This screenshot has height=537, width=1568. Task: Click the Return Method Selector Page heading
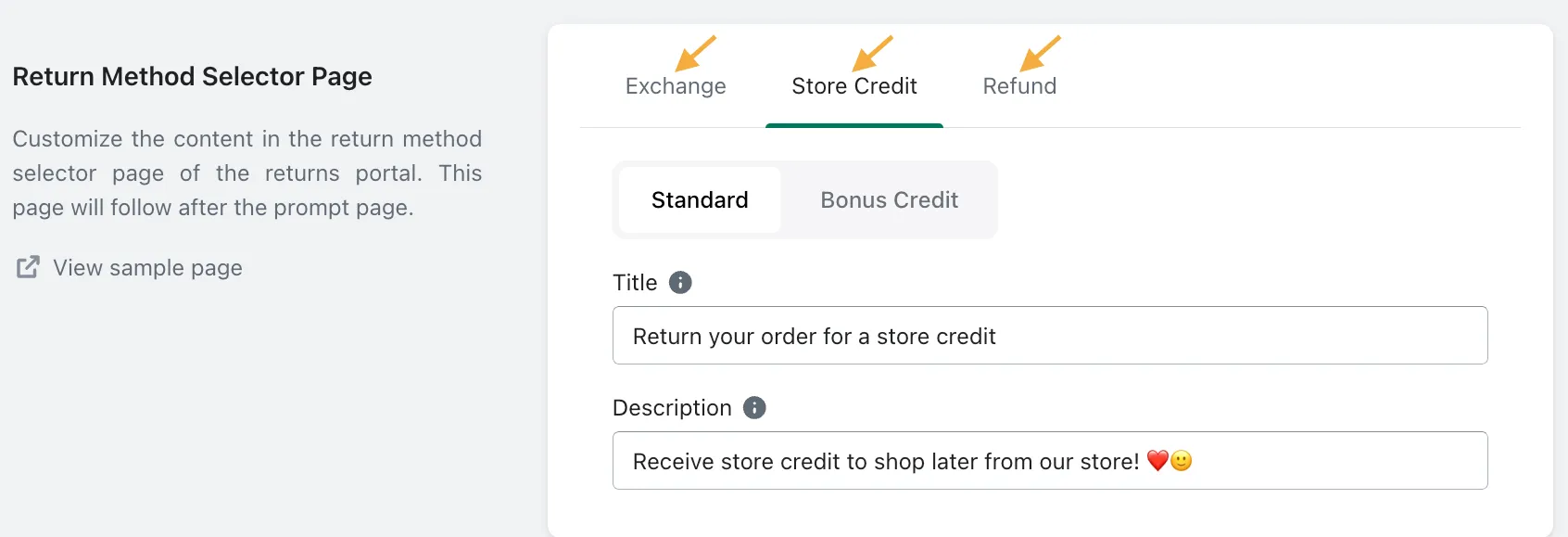(x=193, y=76)
